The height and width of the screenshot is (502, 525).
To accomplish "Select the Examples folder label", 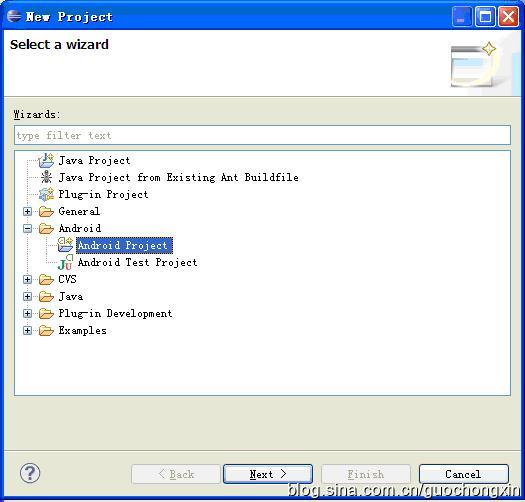I will (x=82, y=331).
